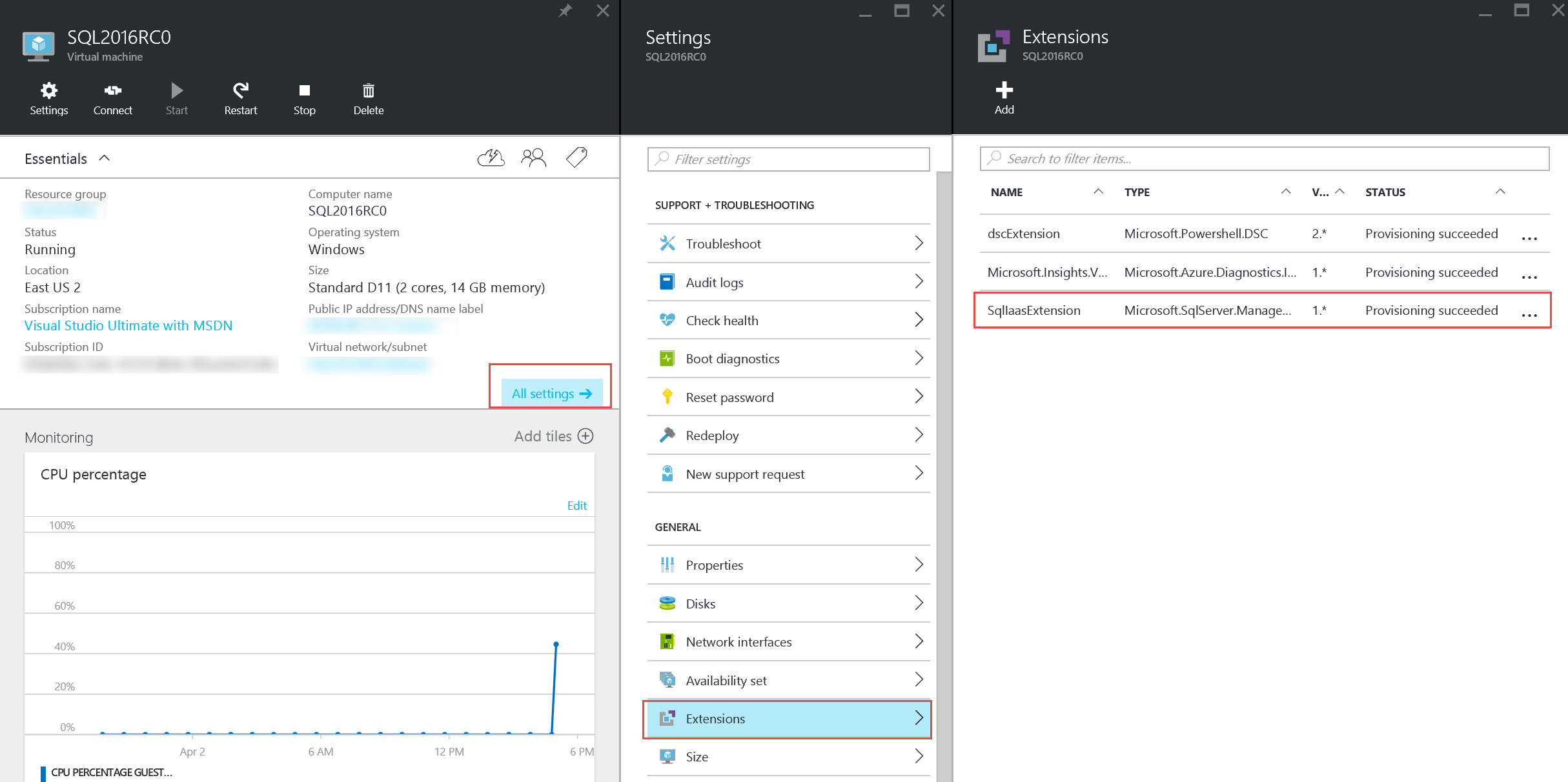Open Disks settings item
This screenshot has width=1568, height=782.
pyautogui.click(x=788, y=603)
